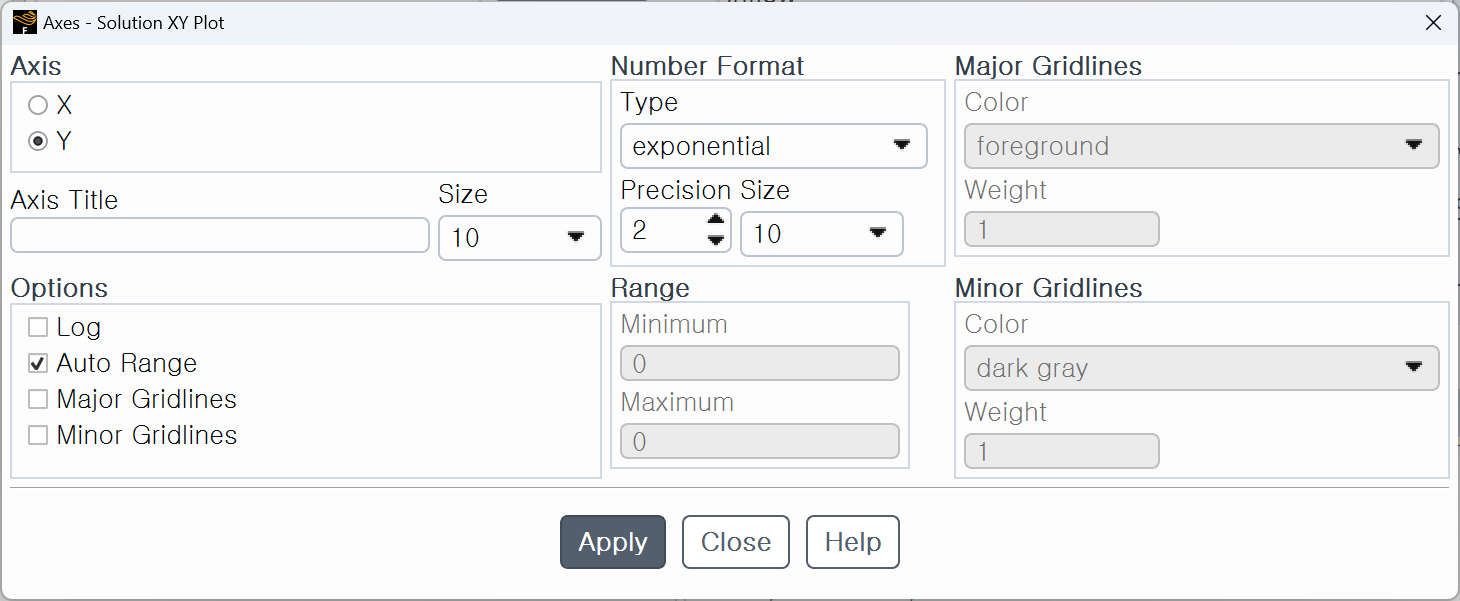Click the Fluent app icon in title bar
The image size is (1460, 601).
point(24,22)
